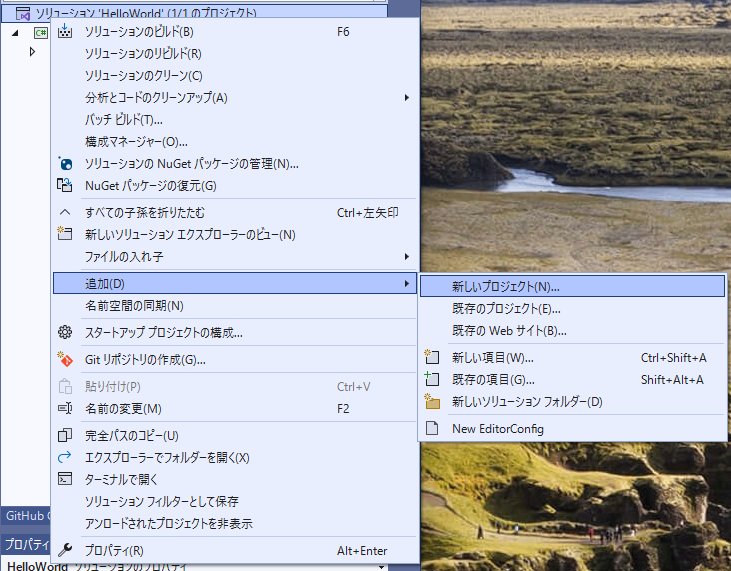This screenshot has height=571, width=731.
Task: Click the properties wrench icon
Action: point(65,550)
